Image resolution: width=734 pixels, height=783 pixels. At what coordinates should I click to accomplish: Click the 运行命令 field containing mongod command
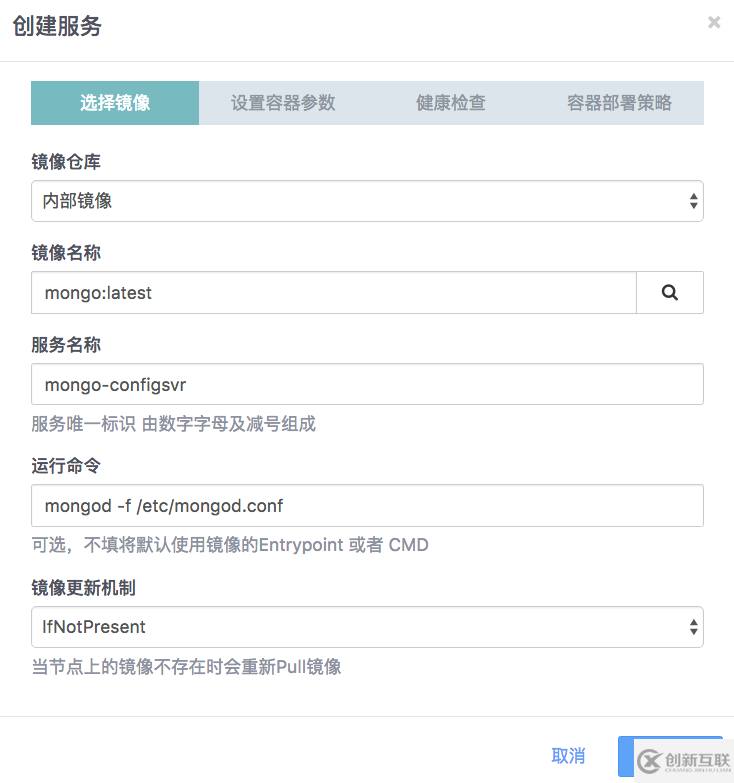pos(367,506)
